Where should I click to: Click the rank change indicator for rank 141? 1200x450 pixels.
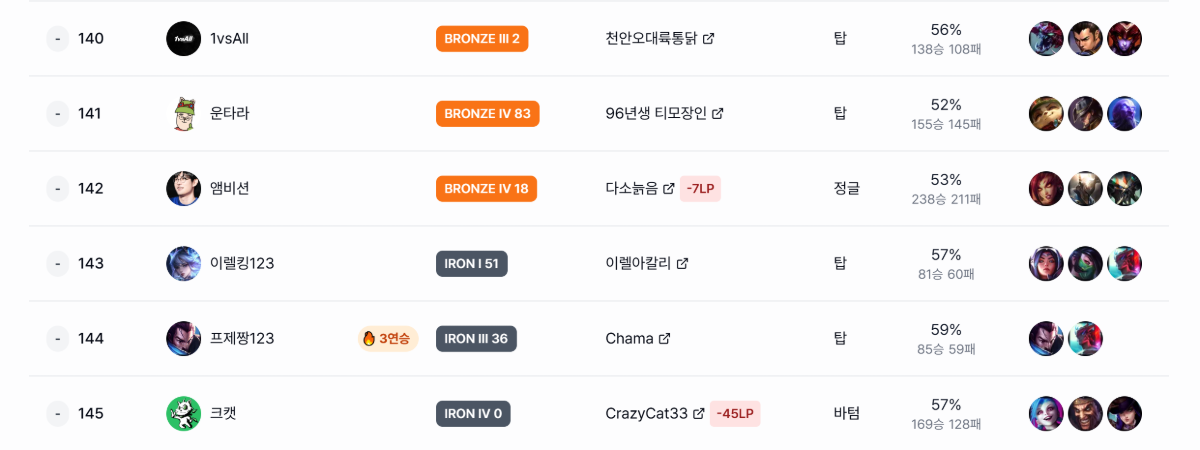(x=58, y=114)
